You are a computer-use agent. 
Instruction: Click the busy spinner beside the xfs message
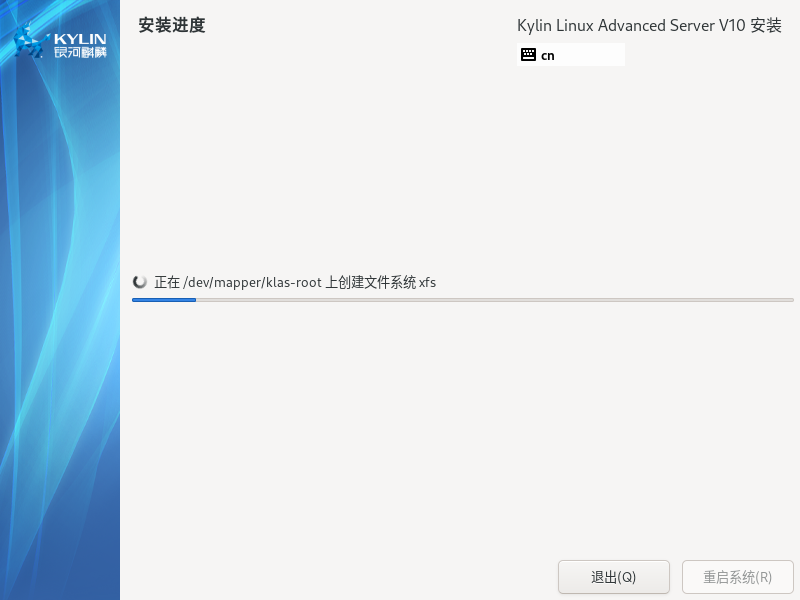(x=141, y=282)
